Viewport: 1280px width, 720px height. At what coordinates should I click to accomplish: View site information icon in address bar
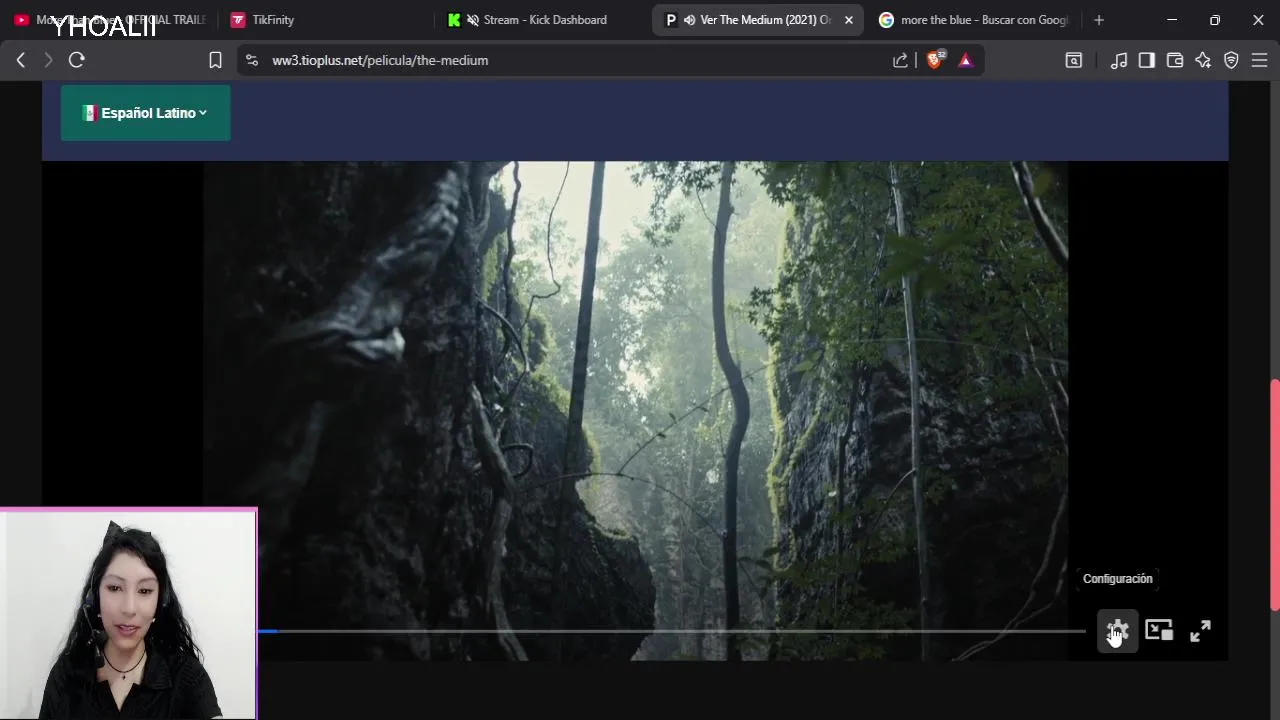[251, 60]
